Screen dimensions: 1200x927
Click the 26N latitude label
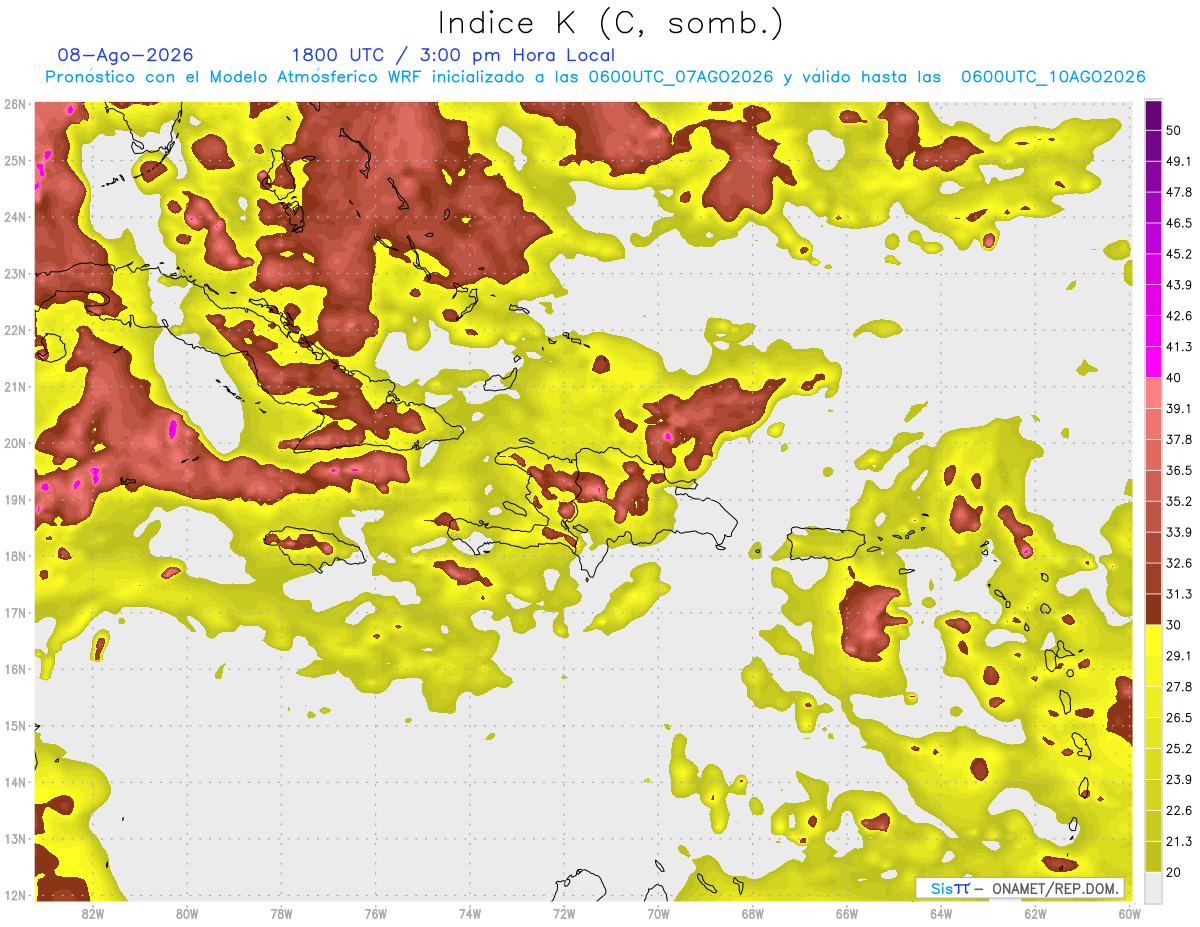[x=15, y=103]
